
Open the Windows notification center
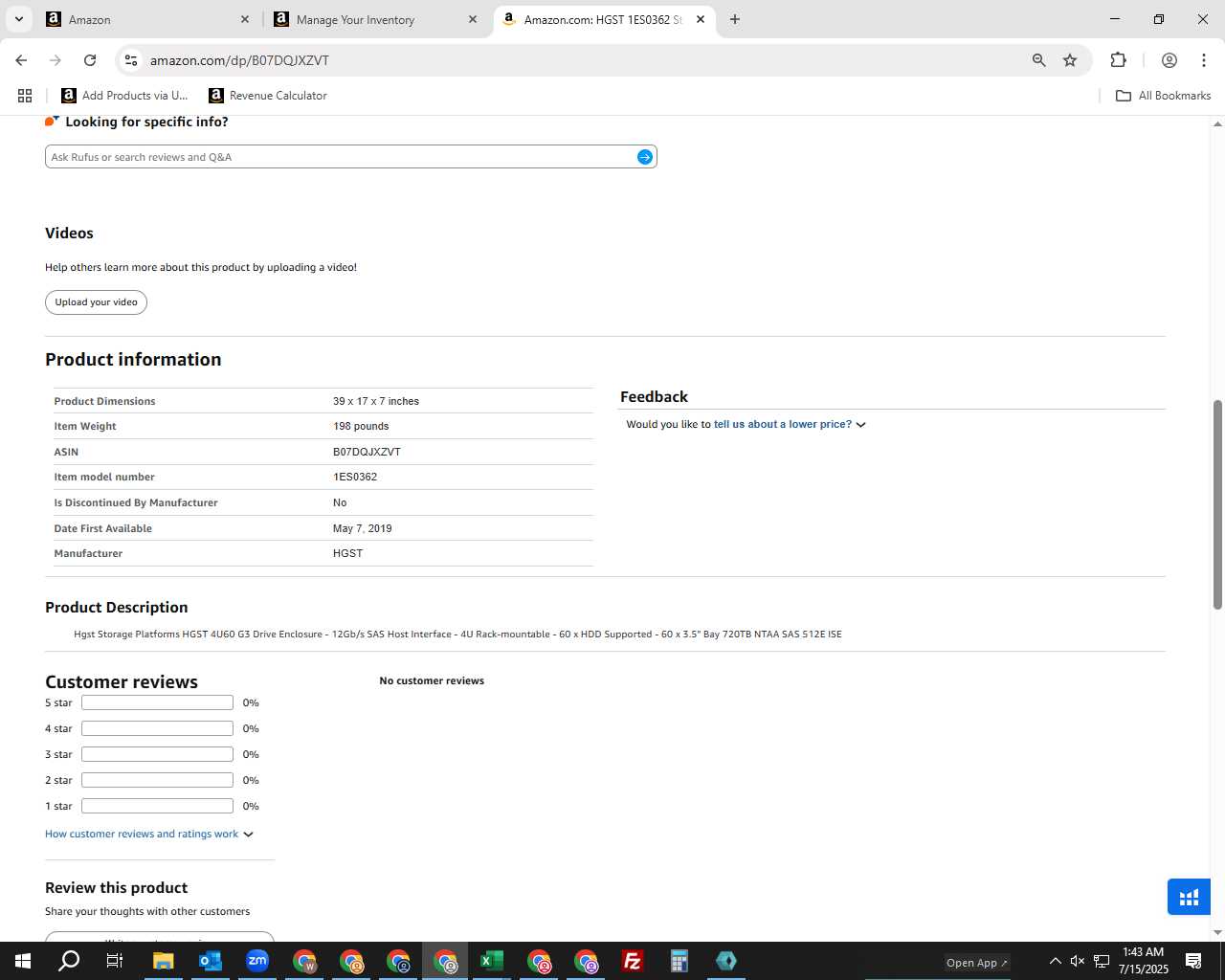point(1193,961)
